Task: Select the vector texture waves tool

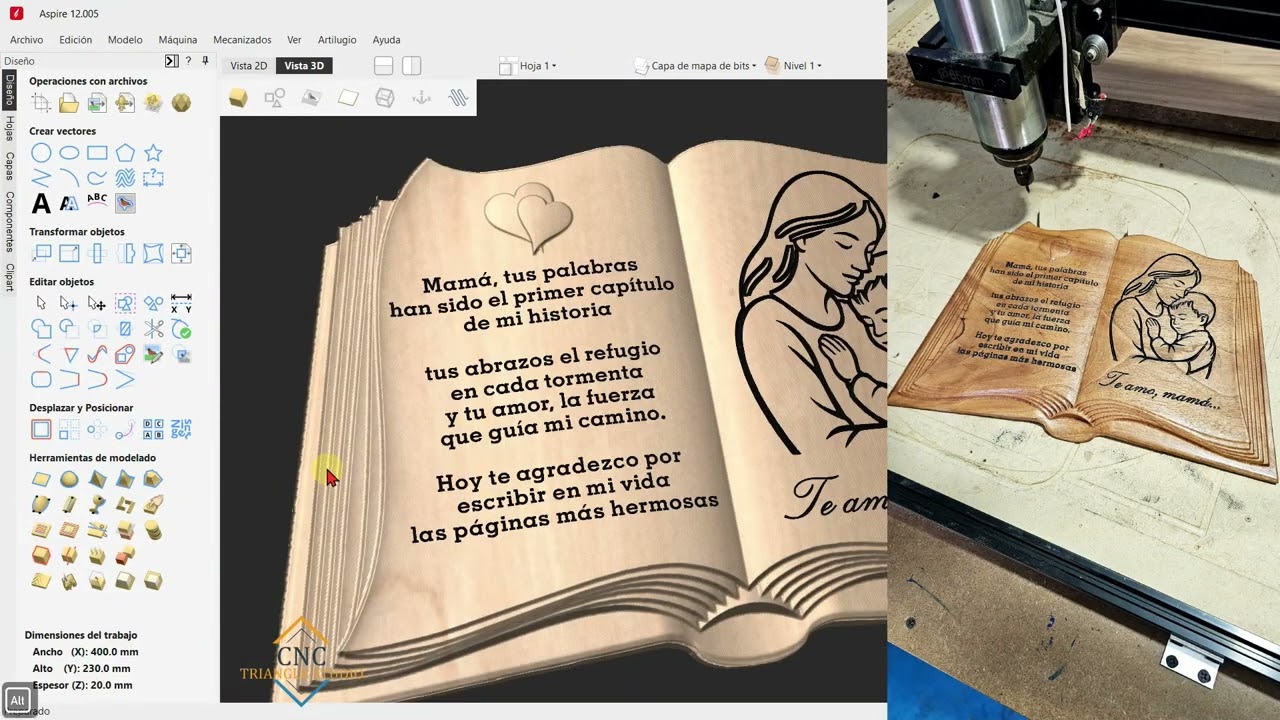Action: tap(125, 178)
